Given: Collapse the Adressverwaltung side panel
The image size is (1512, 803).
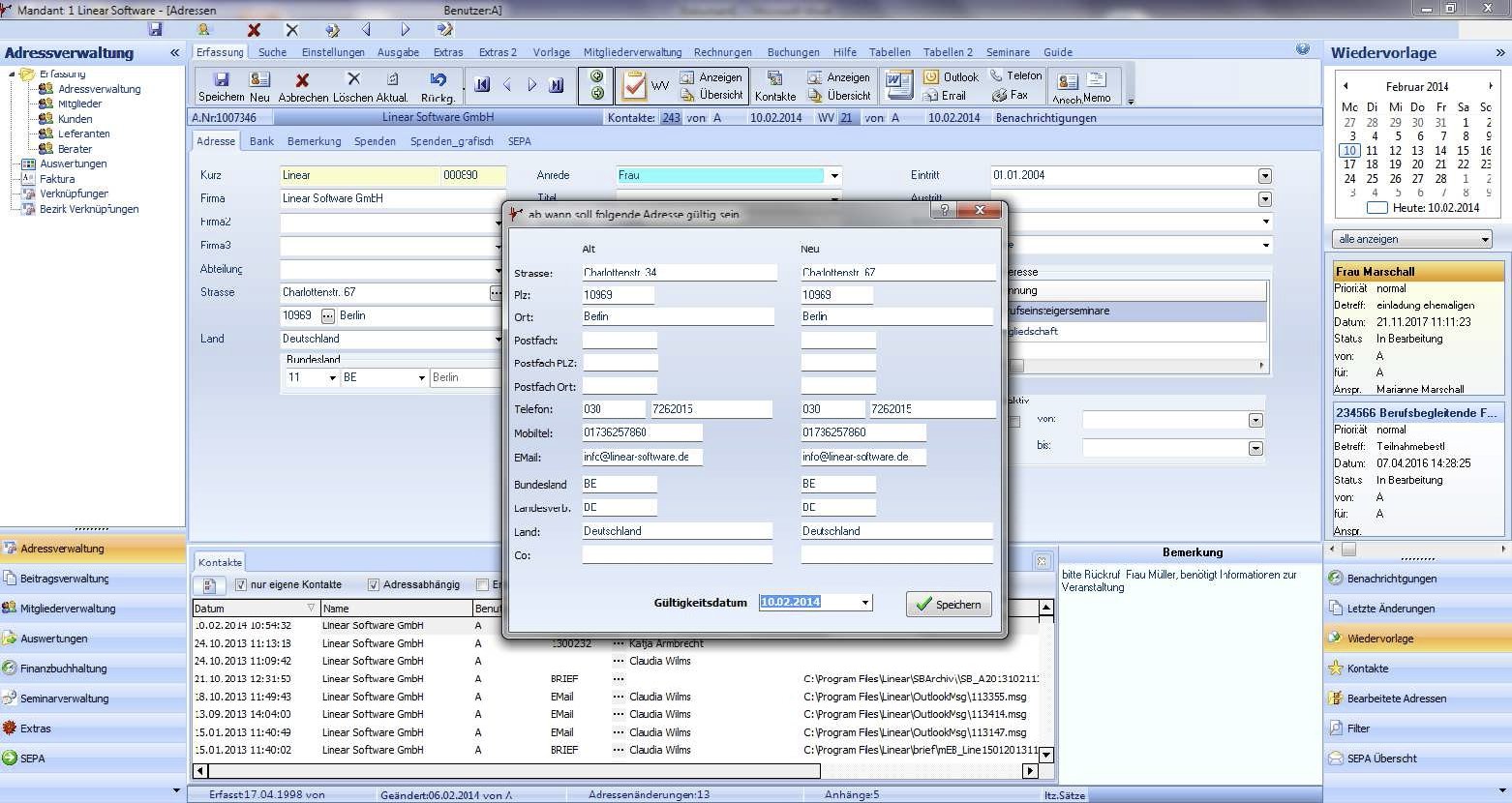Looking at the screenshot, I should point(174,53).
